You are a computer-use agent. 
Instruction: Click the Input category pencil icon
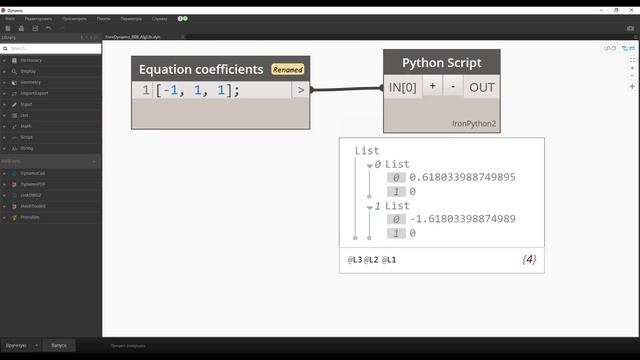click(14, 104)
